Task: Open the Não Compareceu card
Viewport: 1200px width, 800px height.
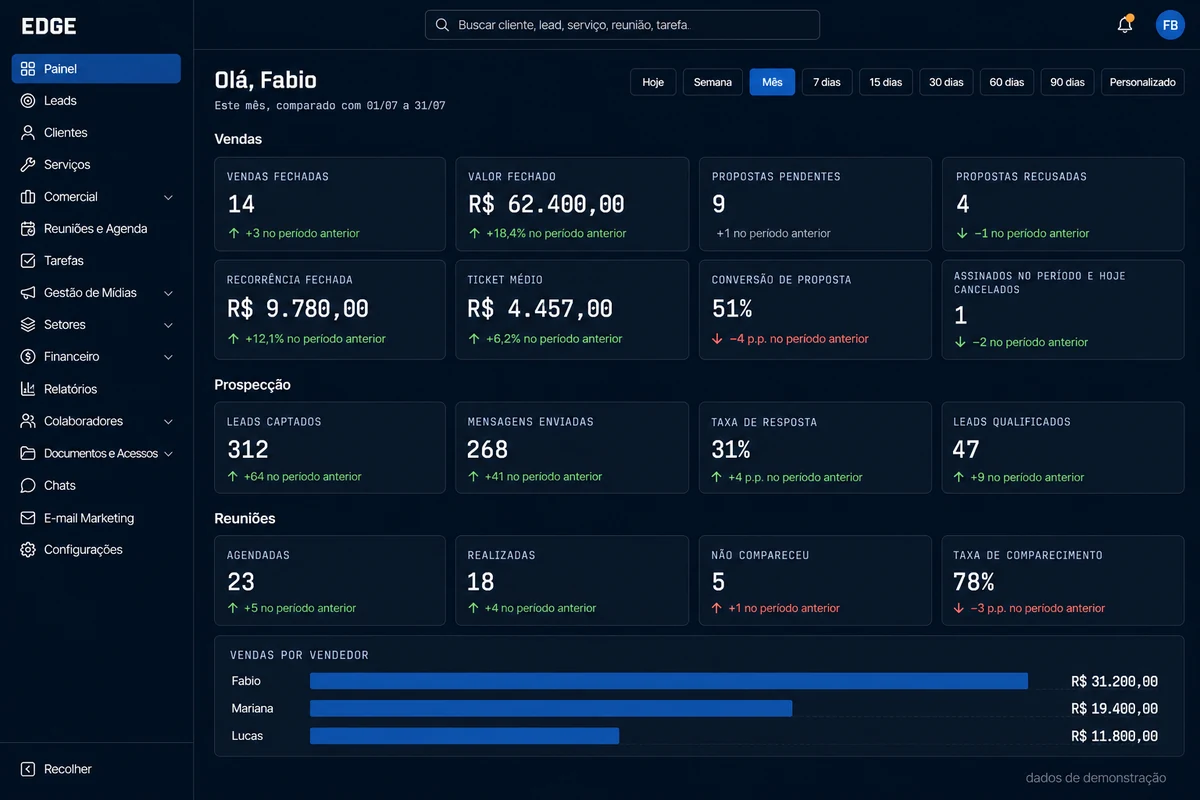Action: (815, 581)
